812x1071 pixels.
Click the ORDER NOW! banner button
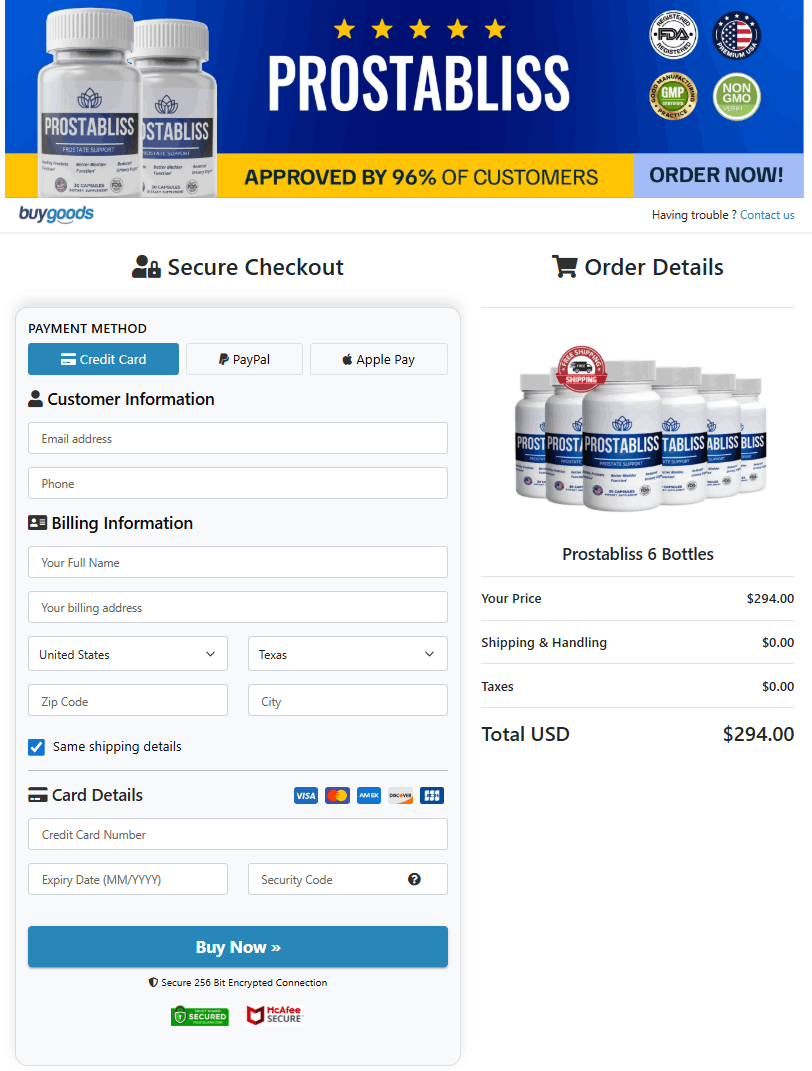click(x=717, y=176)
